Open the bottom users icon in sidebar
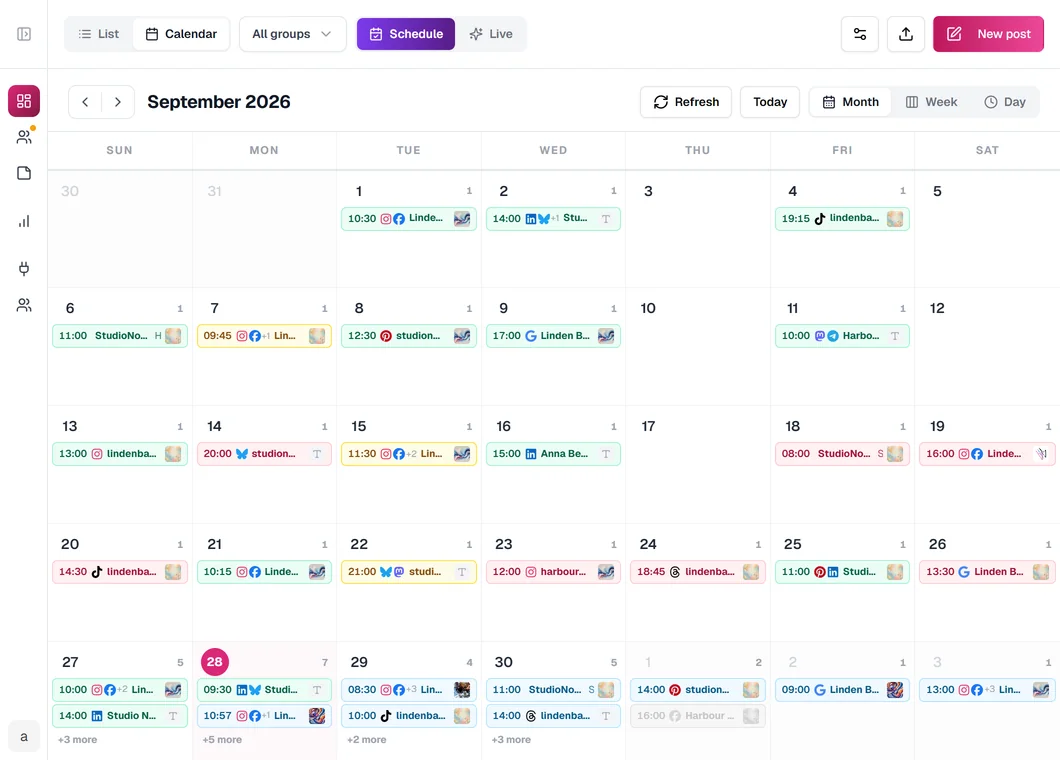1060x760 pixels. click(x=24, y=305)
